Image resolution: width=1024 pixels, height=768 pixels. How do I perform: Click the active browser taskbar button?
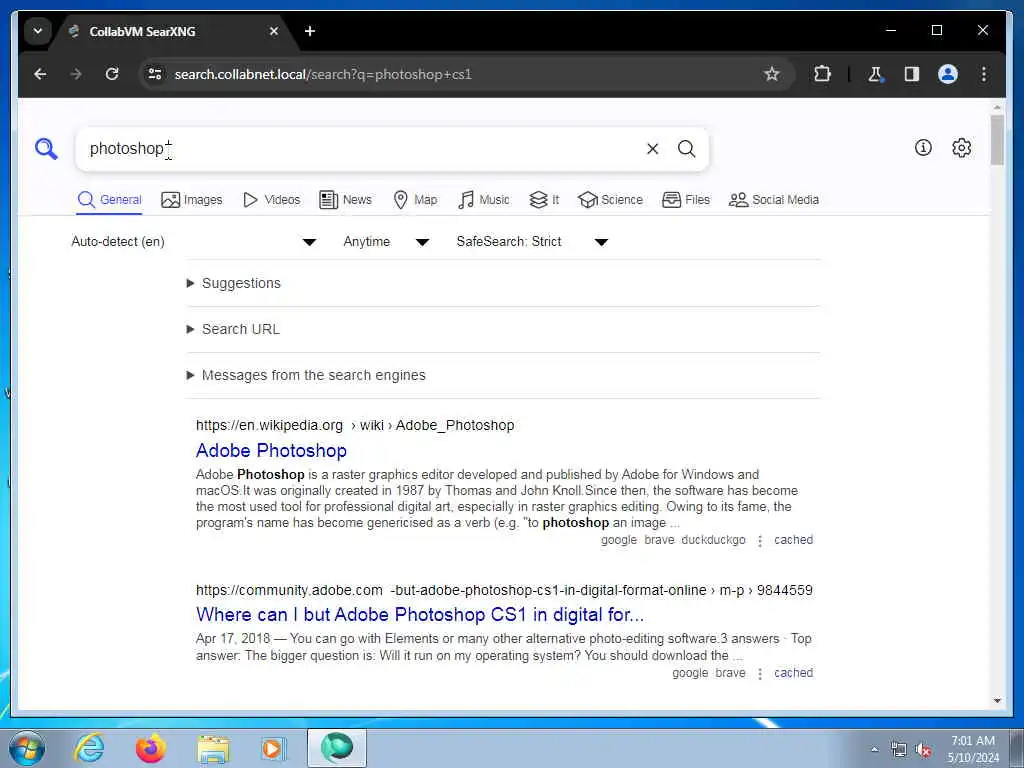337,748
